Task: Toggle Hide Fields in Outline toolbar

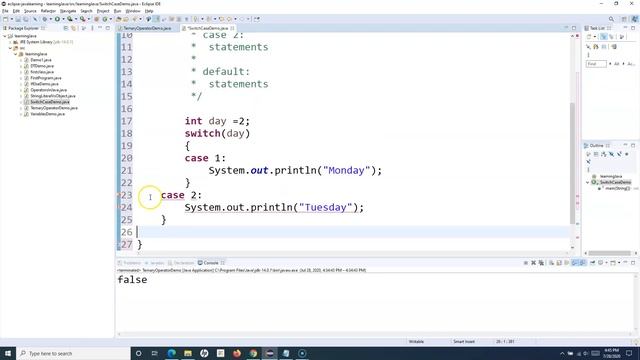Action: tap(611, 154)
